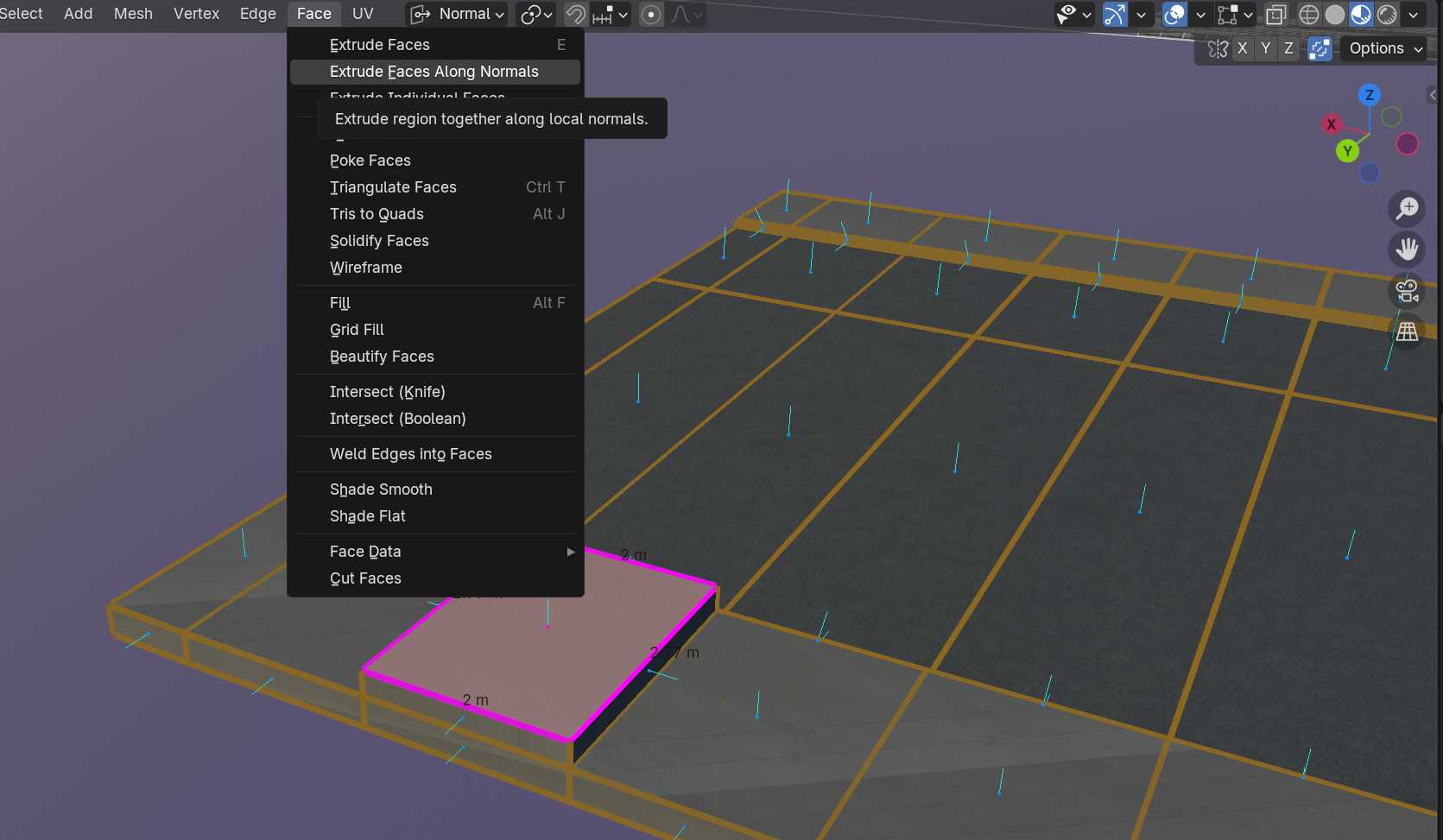Click the X axis on navigation gizmo
Viewport: 1443px width, 840px height.
click(1332, 124)
